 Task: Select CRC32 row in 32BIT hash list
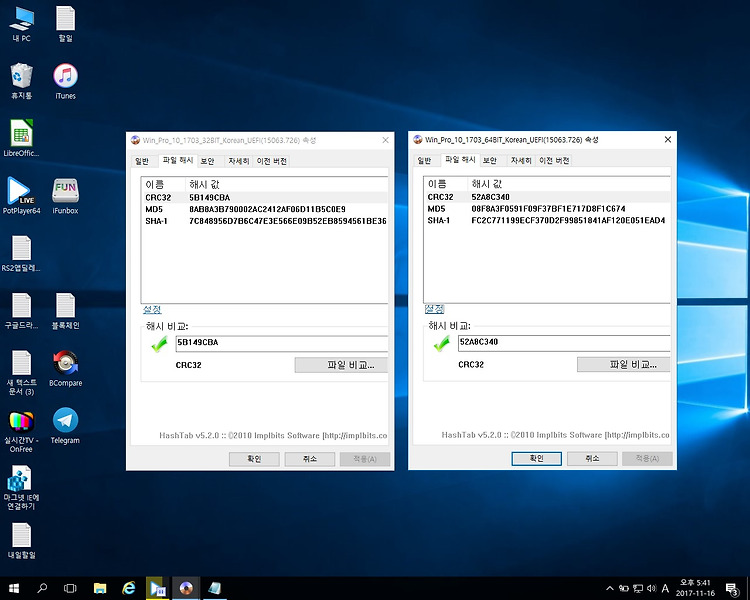point(265,198)
